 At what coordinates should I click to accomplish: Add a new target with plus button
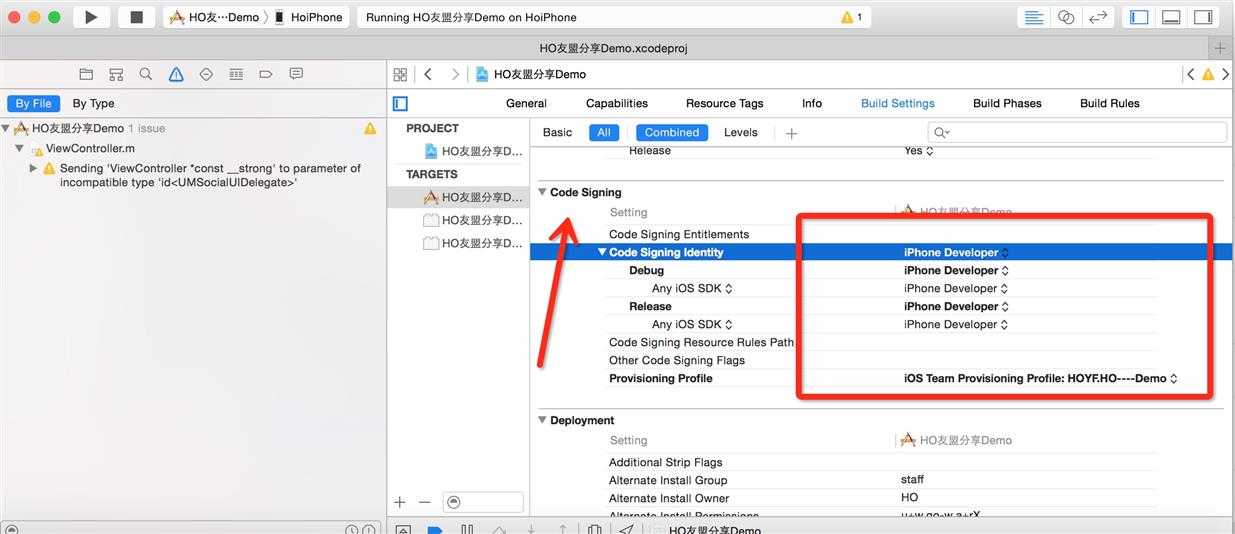[x=400, y=502]
